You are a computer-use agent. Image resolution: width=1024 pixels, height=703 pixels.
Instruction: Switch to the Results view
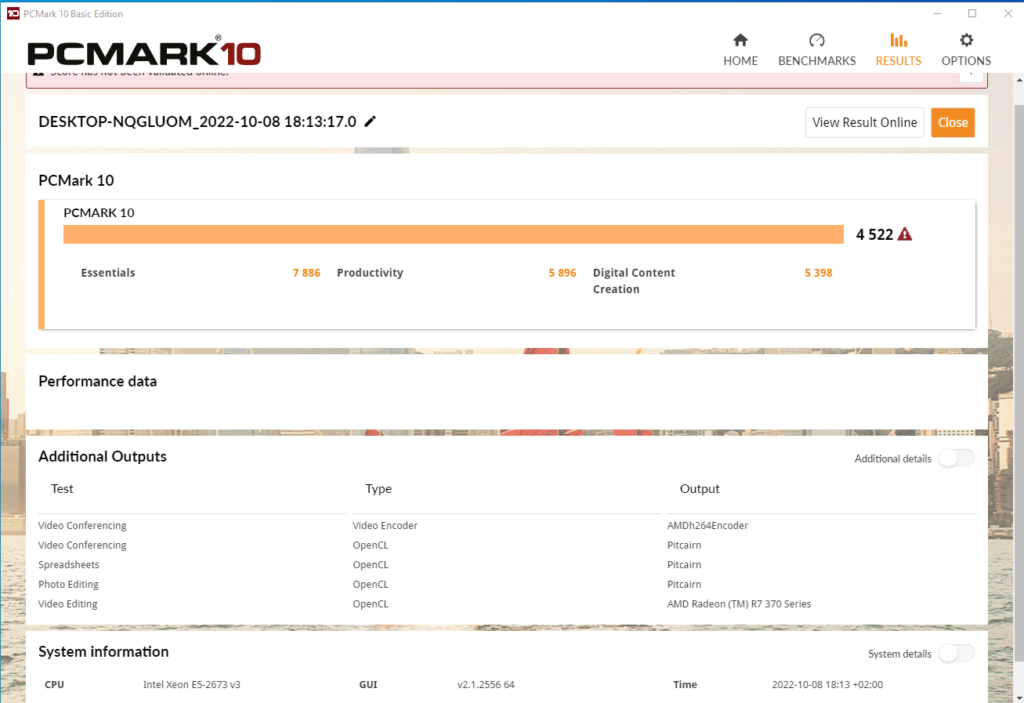898,50
